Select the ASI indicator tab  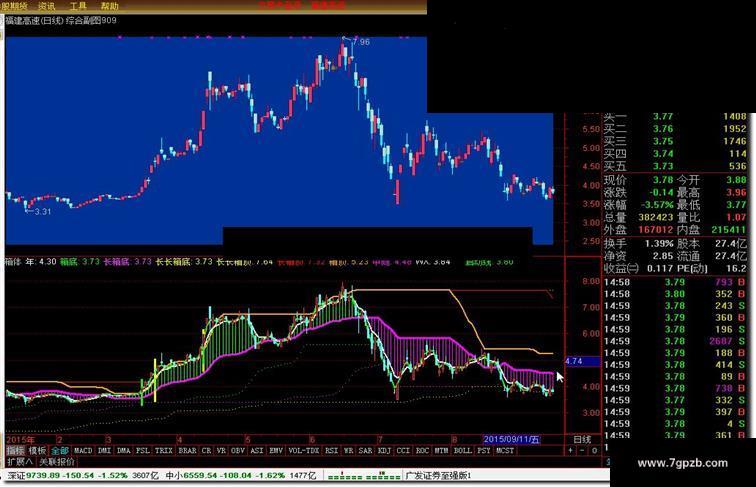pos(257,451)
